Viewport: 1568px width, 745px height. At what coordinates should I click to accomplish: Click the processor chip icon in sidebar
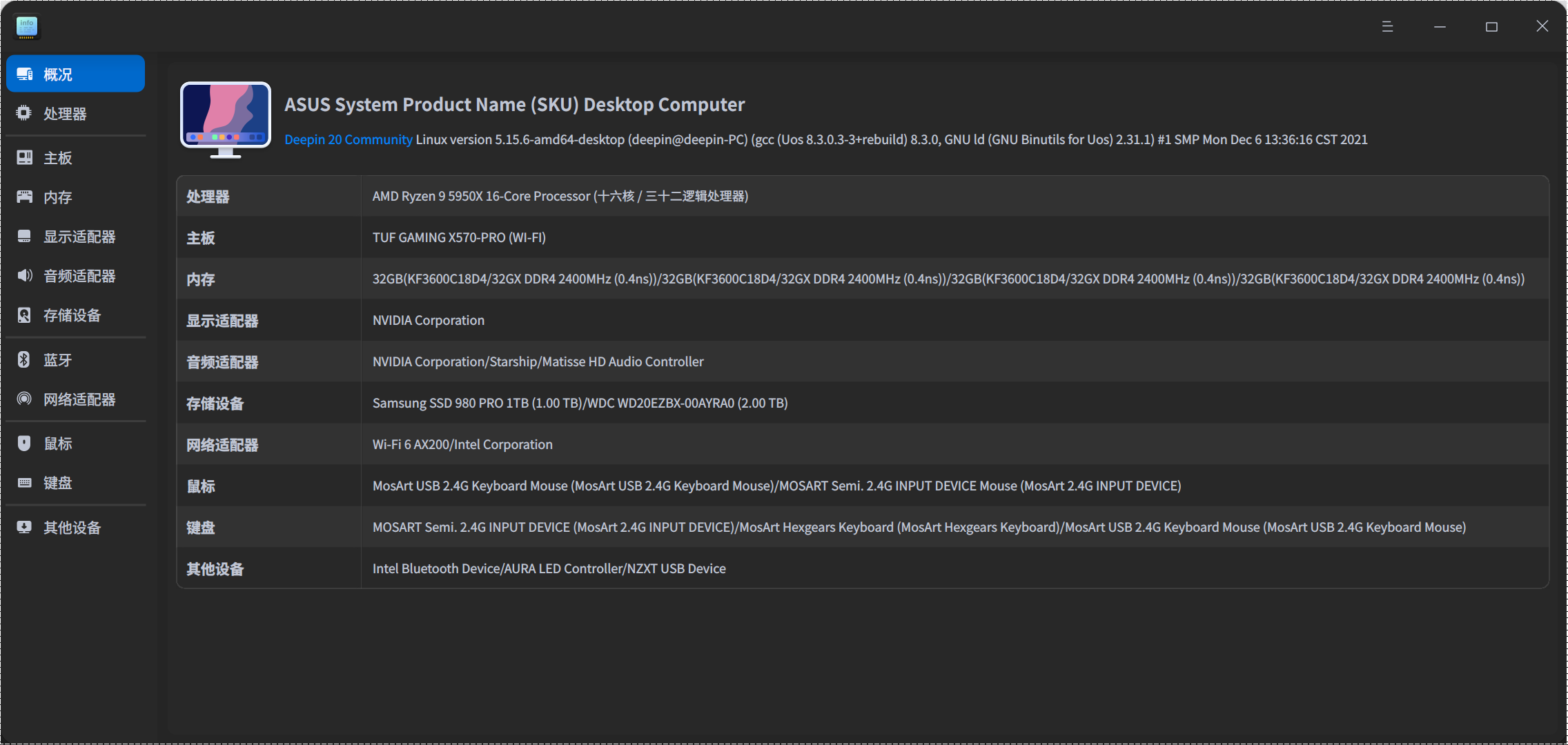click(x=24, y=113)
